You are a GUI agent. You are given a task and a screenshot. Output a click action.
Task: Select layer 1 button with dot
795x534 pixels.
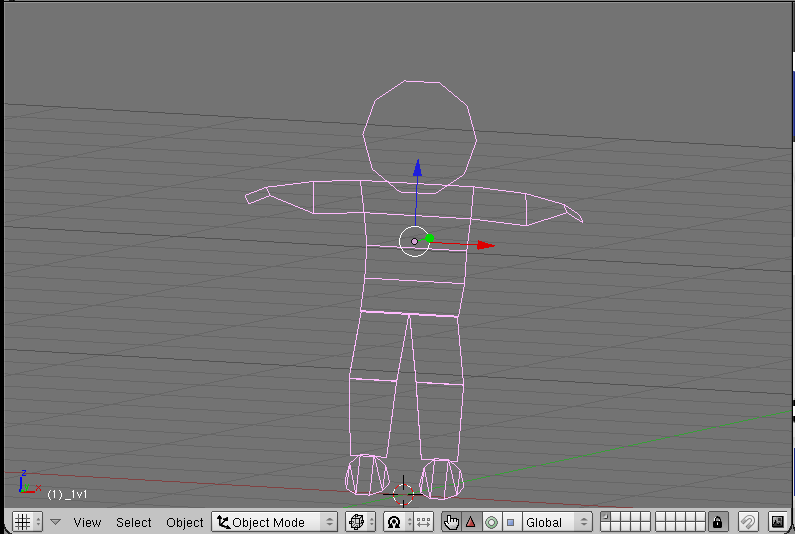(605, 517)
